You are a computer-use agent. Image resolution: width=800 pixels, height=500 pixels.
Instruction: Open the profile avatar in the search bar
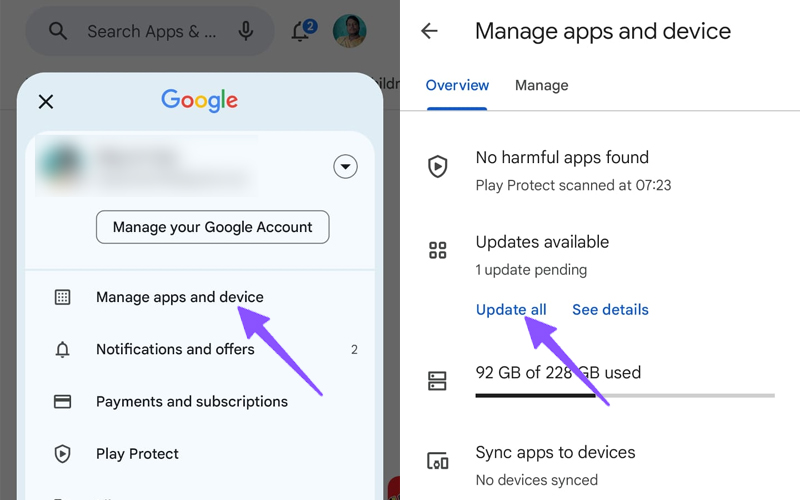[349, 31]
